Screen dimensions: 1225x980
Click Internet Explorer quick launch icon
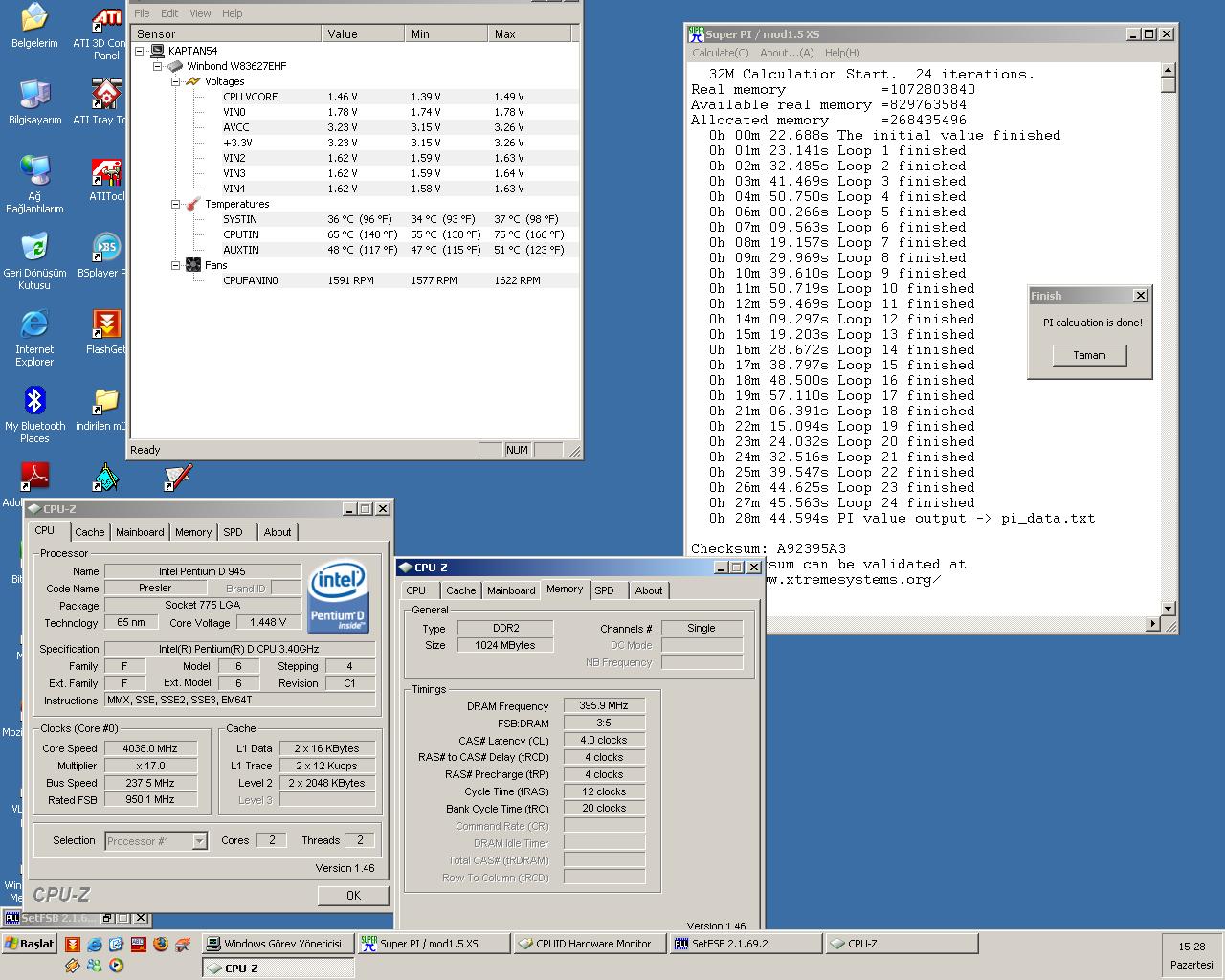pos(95,944)
